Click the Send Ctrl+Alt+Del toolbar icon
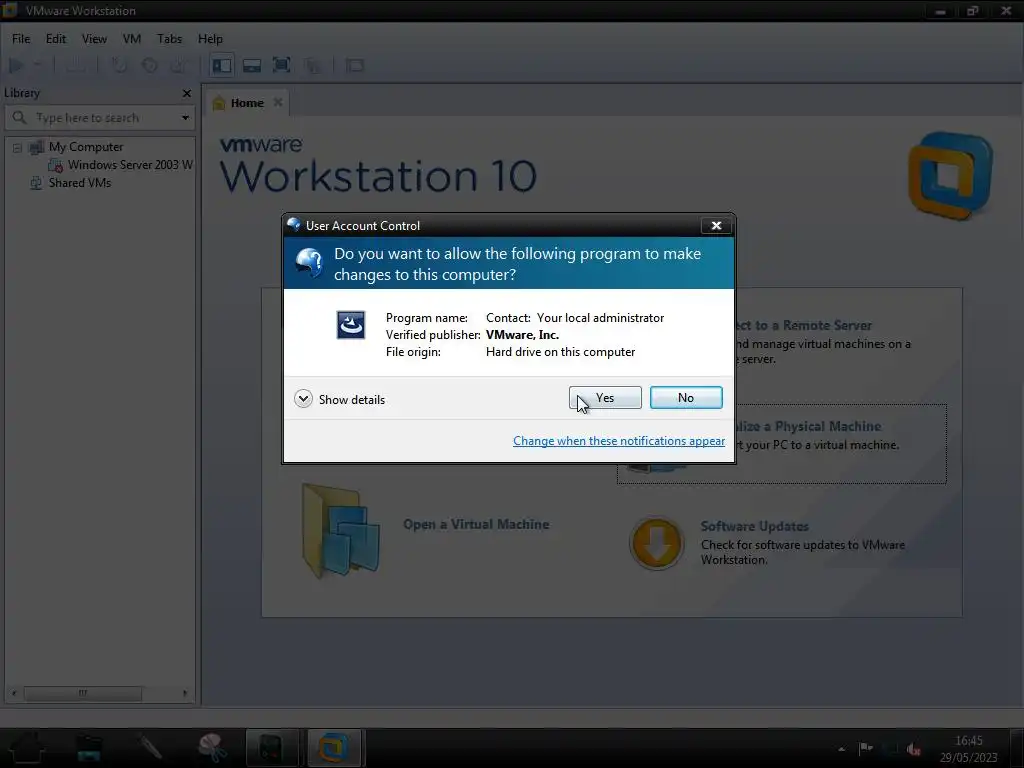Viewport: 1024px width, 768px height. click(76, 65)
